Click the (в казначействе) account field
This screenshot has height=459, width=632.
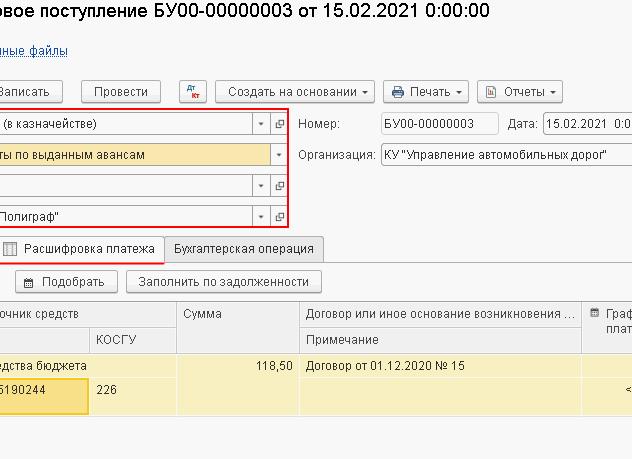(x=126, y=124)
